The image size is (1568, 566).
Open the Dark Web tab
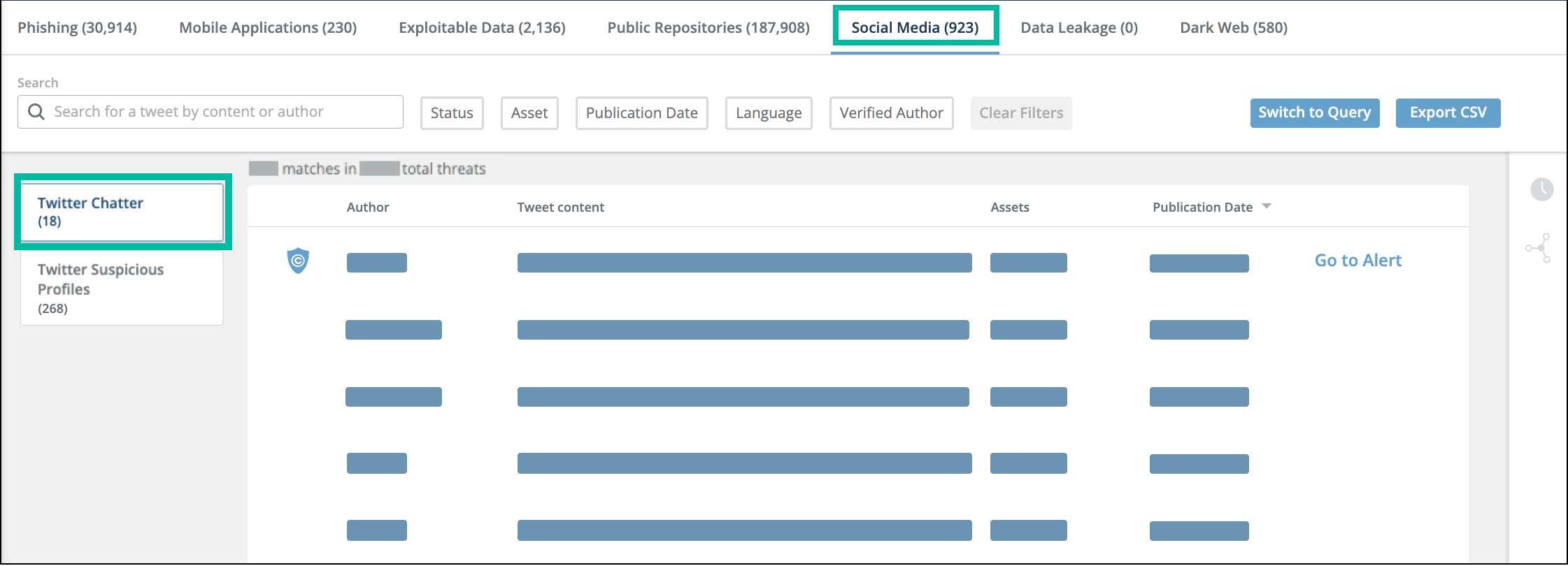coord(1233,28)
